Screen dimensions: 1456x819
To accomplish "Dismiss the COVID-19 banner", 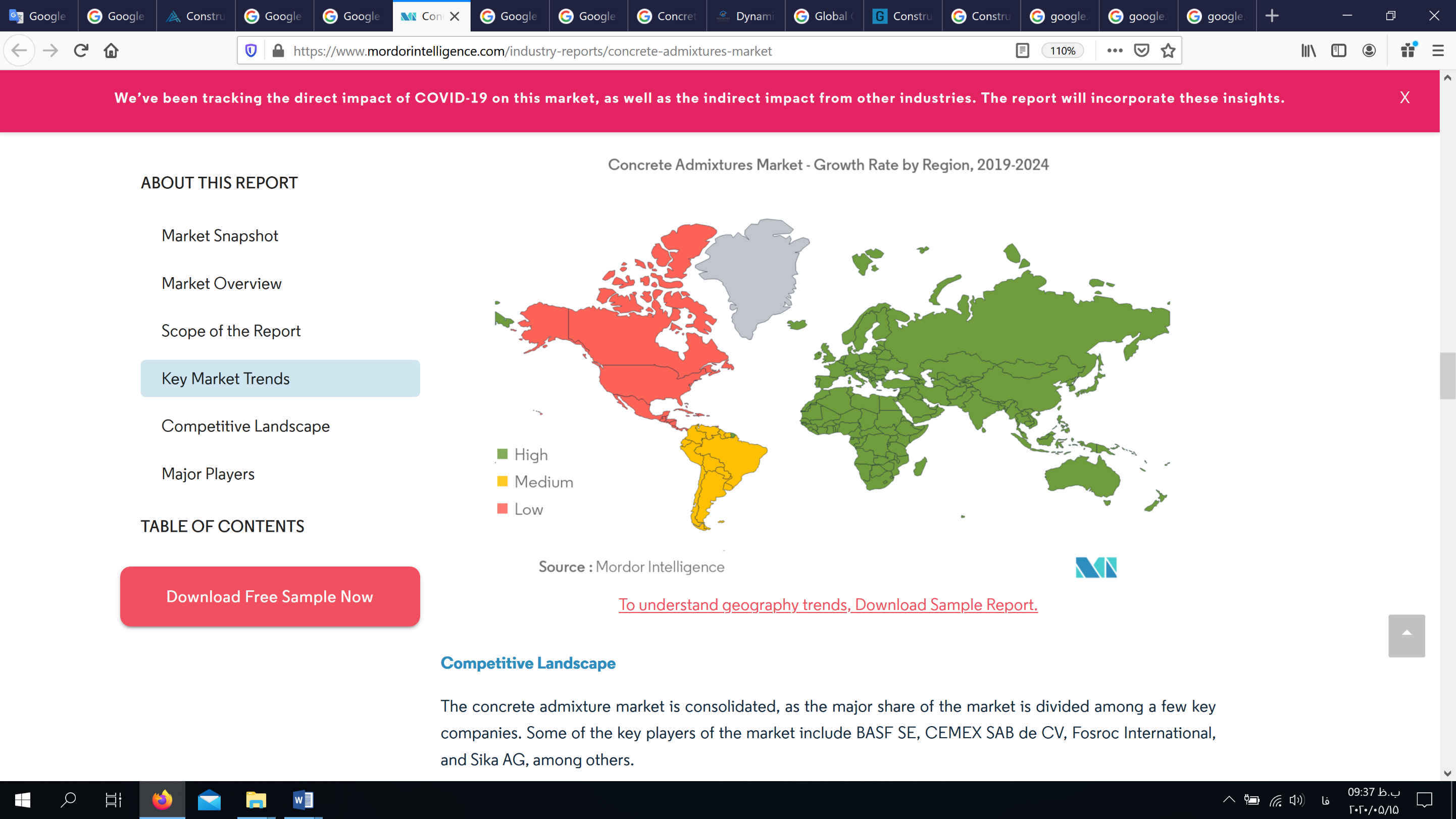I will click(1404, 98).
